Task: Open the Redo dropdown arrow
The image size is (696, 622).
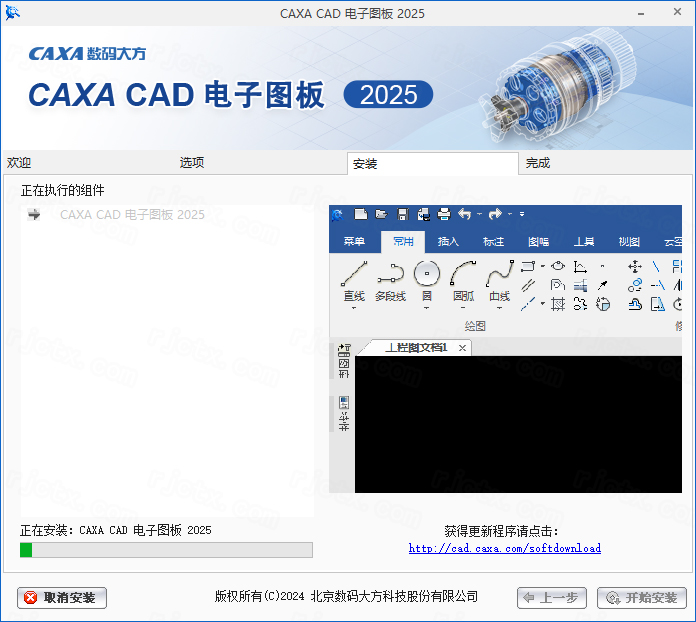Action: [x=510, y=214]
